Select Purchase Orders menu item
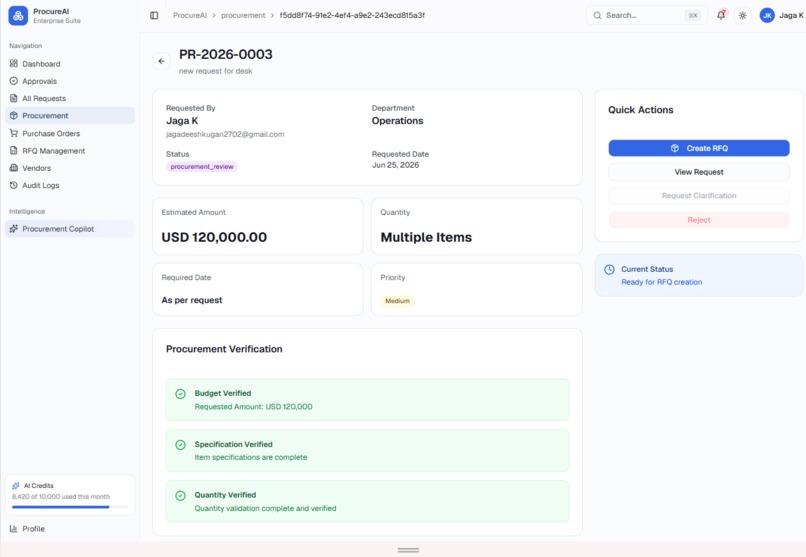 (70, 133)
